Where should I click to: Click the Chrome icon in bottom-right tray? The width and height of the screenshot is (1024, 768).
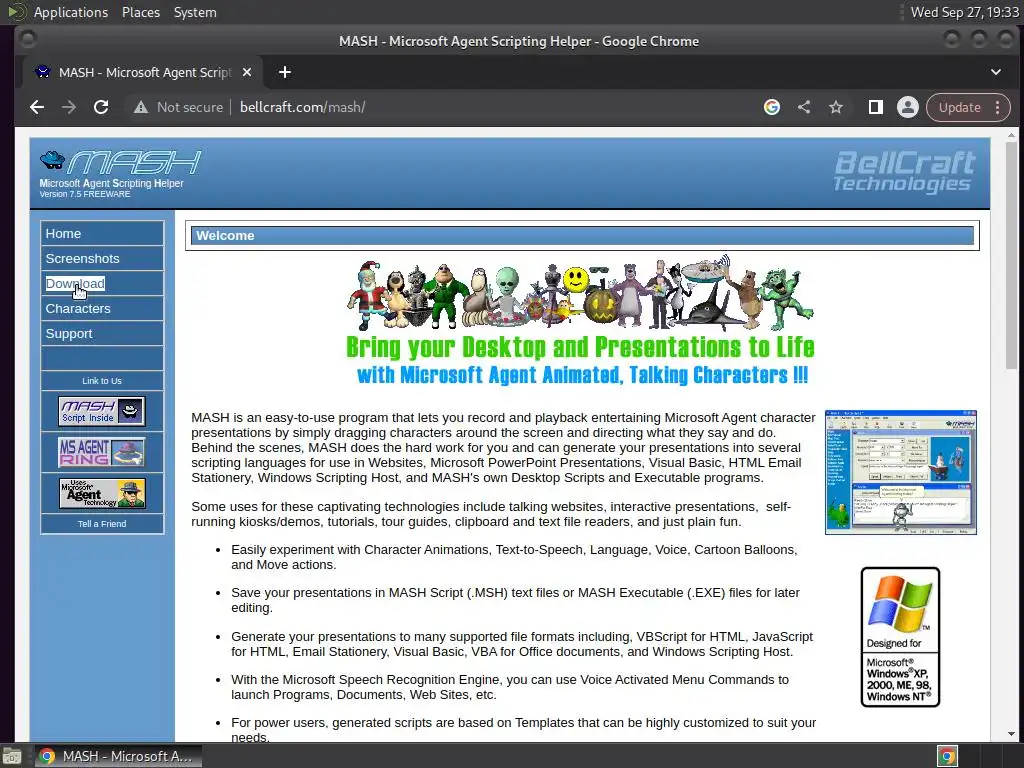(948, 756)
